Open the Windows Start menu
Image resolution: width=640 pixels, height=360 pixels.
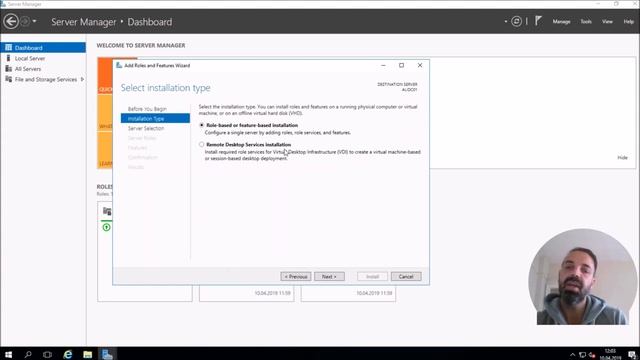coord(8,354)
